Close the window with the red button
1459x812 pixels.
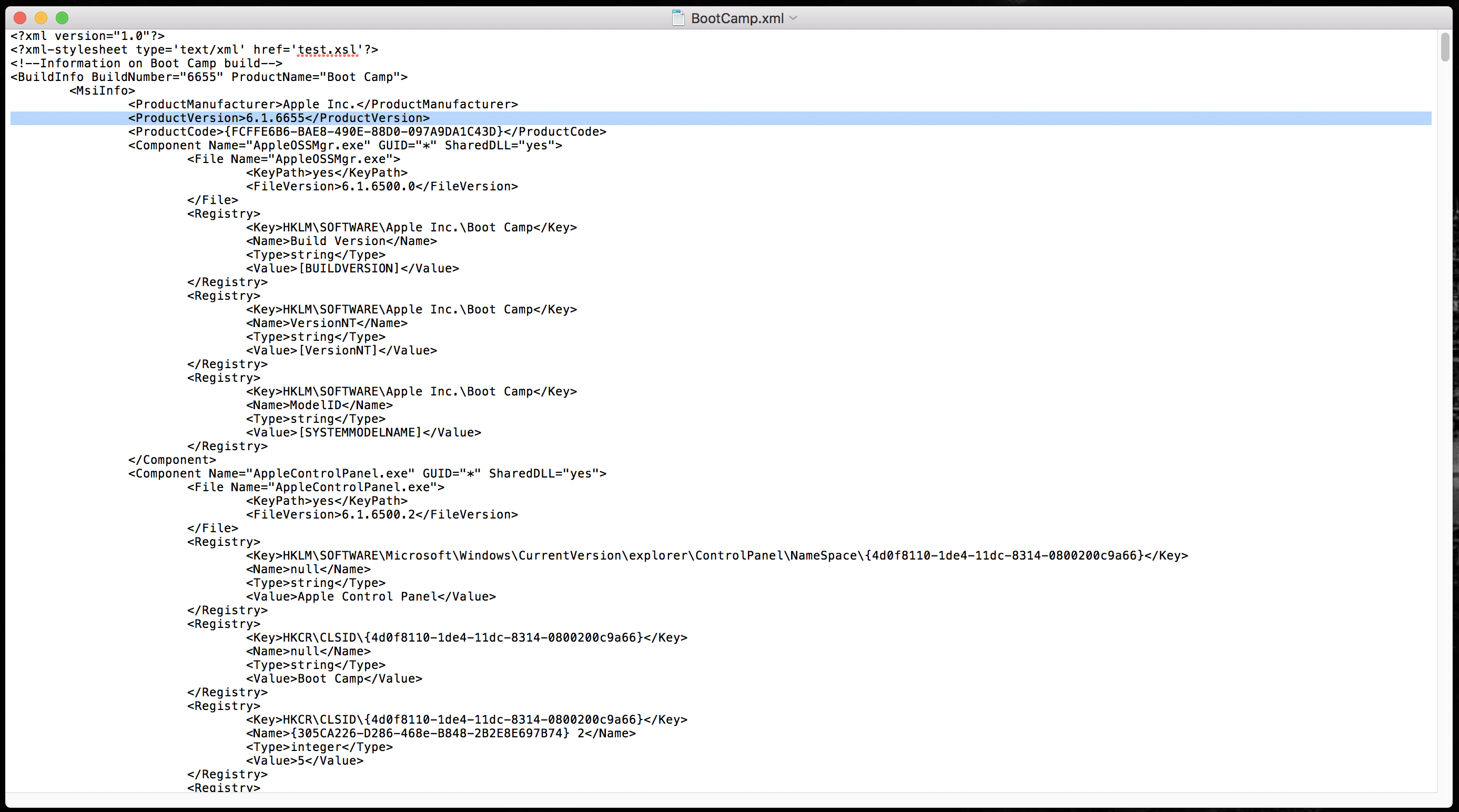[20, 18]
